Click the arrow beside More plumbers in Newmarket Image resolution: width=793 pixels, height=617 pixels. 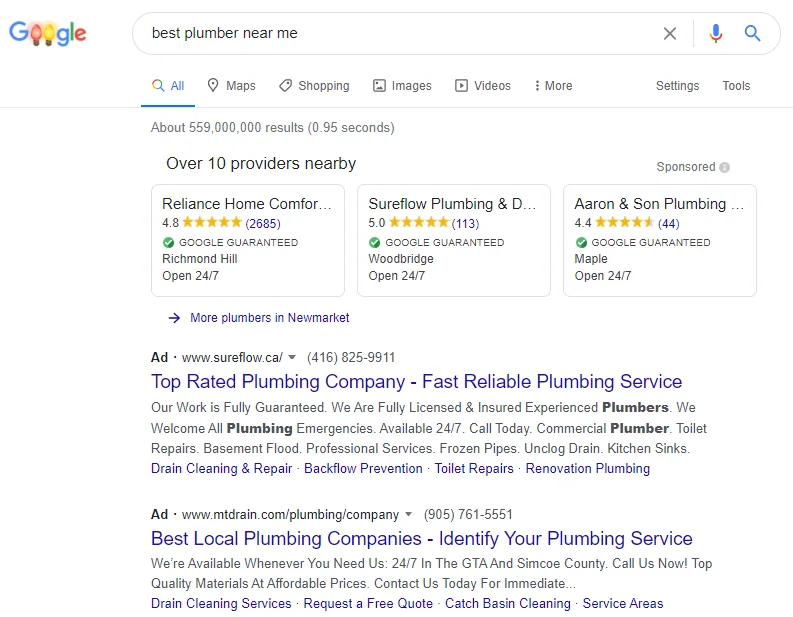174,318
